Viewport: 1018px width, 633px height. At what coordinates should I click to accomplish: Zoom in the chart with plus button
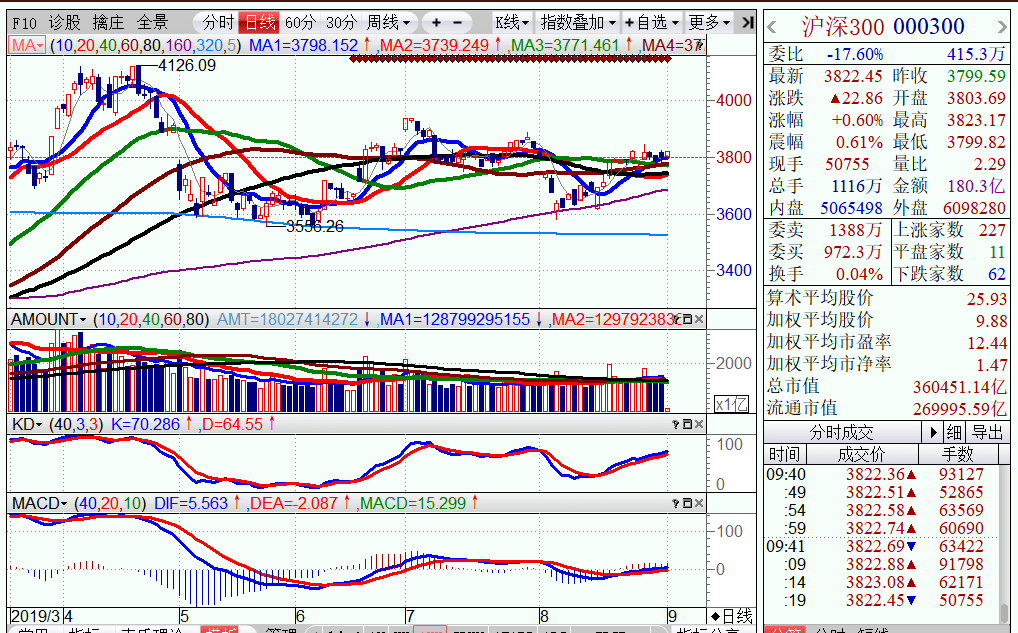(436, 23)
